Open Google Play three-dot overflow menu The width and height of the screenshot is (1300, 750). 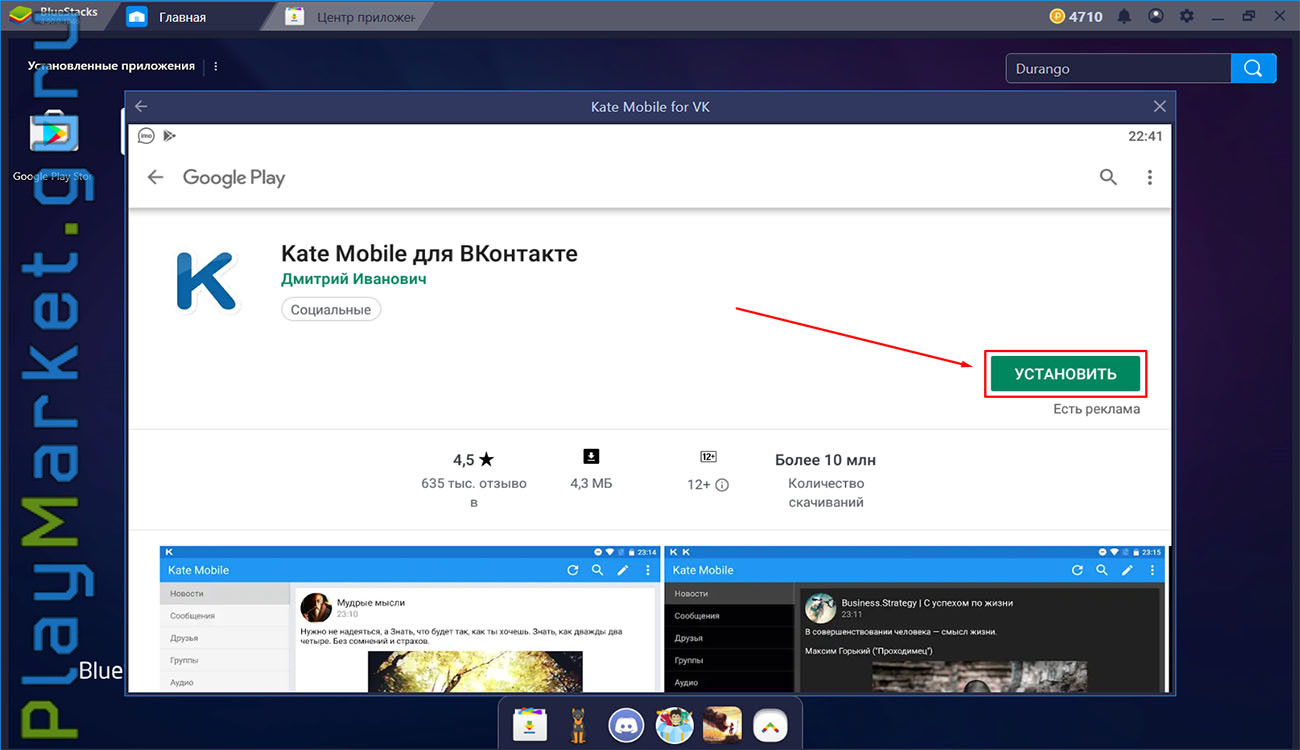pyautogui.click(x=1150, y=177)
